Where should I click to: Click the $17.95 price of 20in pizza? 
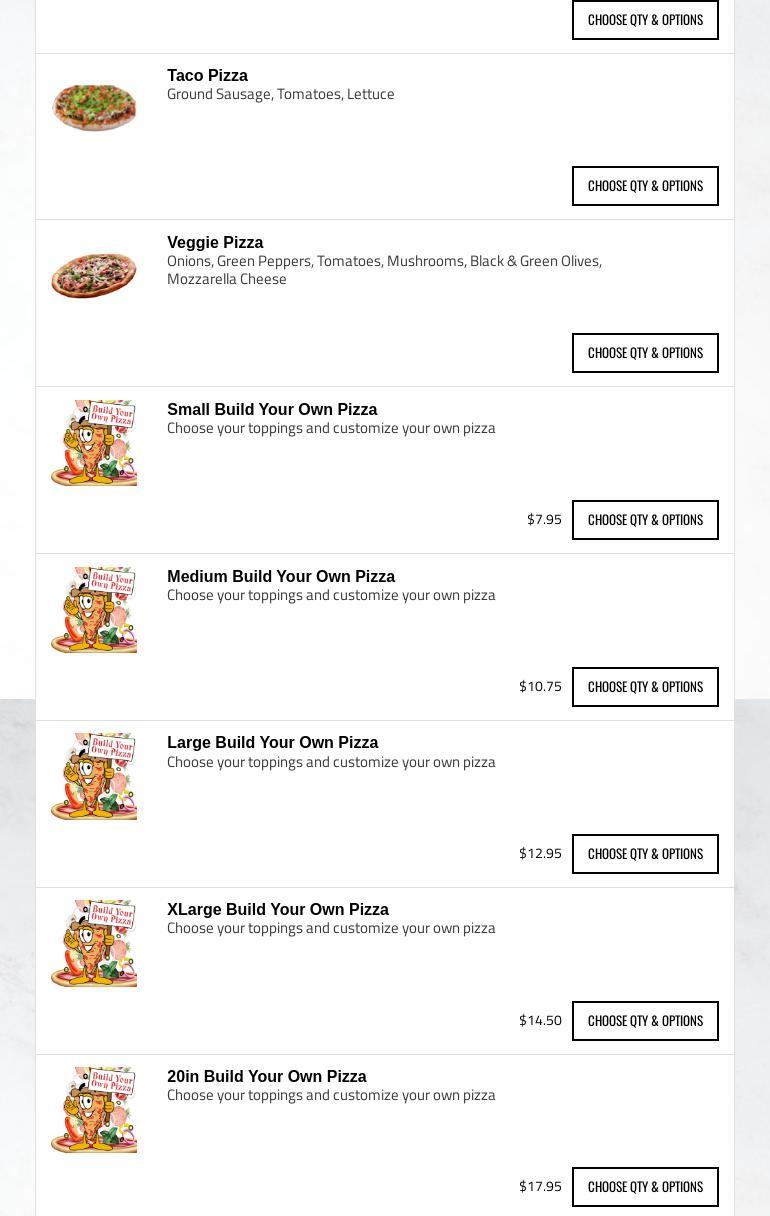tap(540, 1187)
